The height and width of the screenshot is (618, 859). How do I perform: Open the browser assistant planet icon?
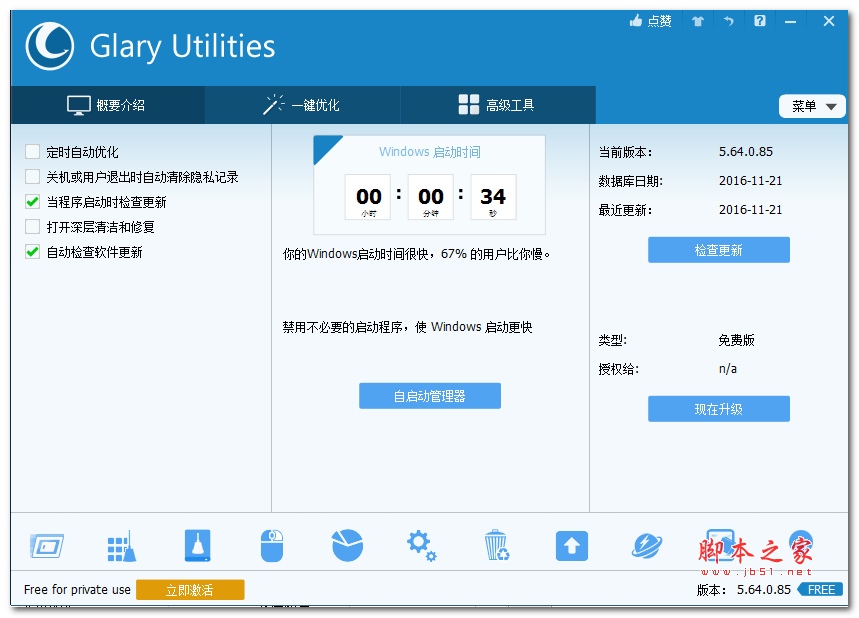(x=647, y=546)
